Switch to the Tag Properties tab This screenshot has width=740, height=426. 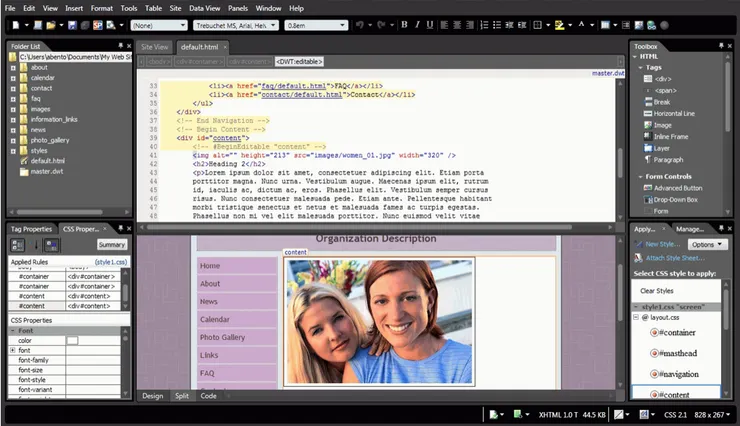coord(31,229)
